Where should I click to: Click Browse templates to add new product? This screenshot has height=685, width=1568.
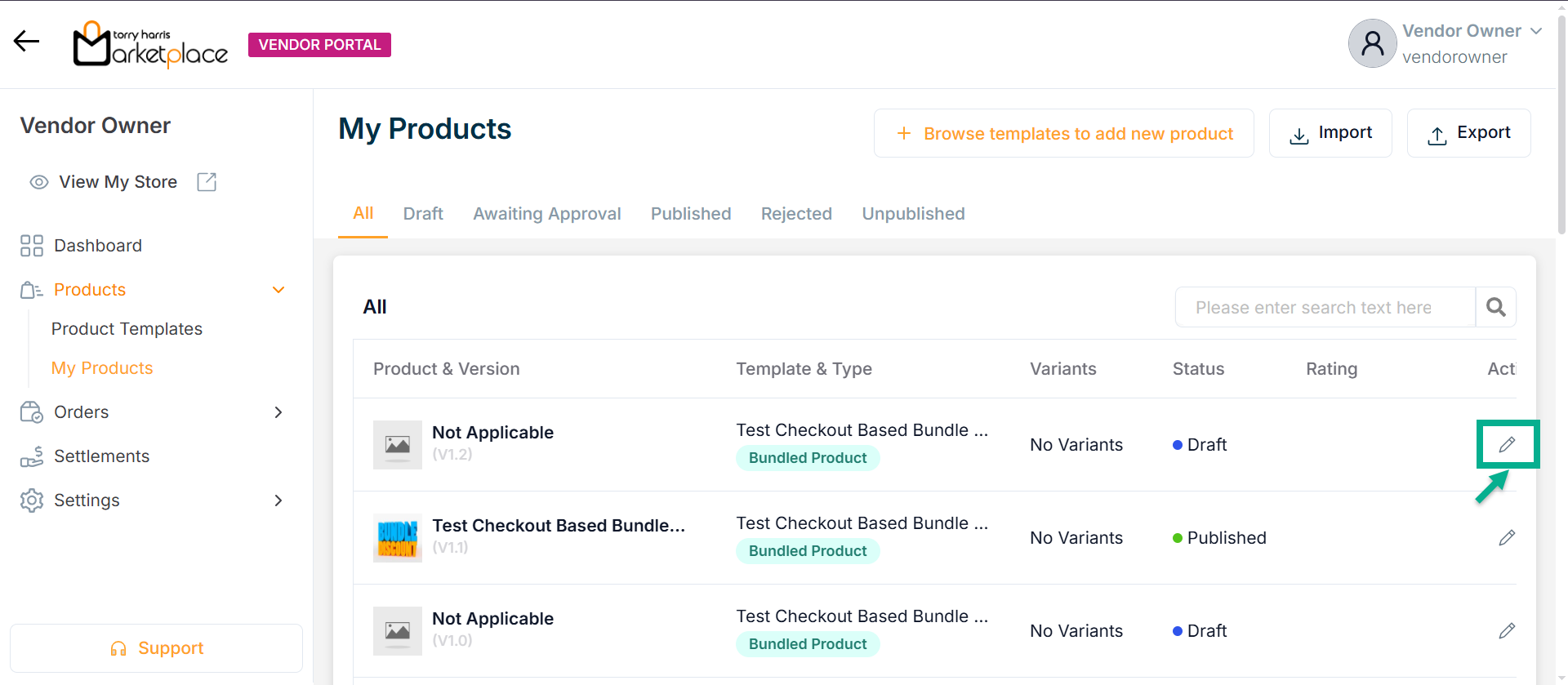(x=1063, y=133)
